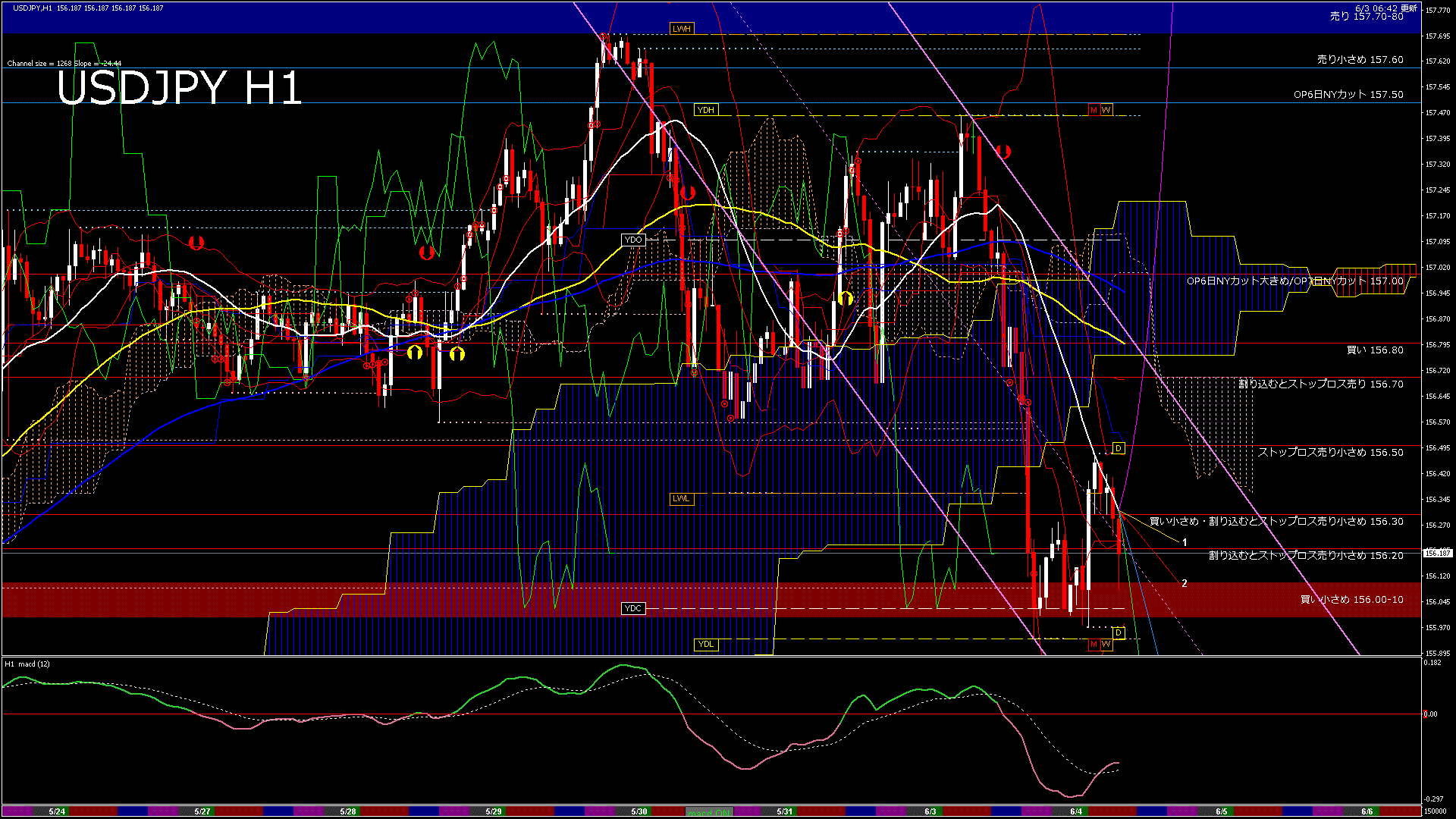Click the large USDJPY H1 title
This screenshot has width=1456, height=819.
pyautogui.click(x=180, y=88)
